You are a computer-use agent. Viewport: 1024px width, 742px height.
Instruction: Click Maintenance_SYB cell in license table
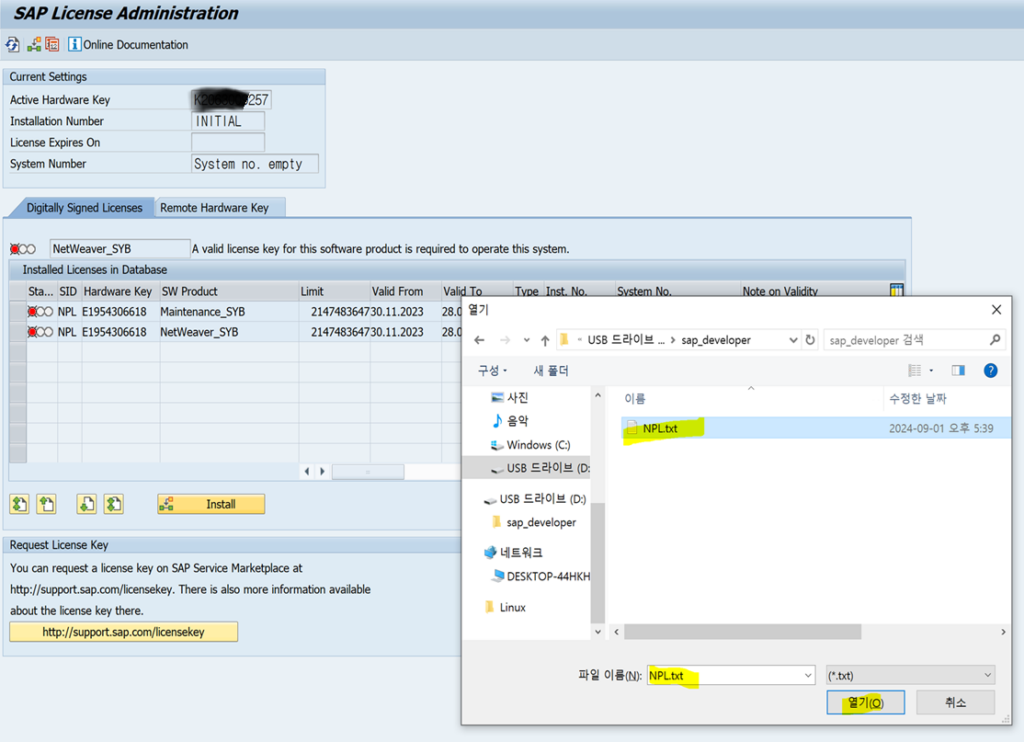tap(202, 312)
